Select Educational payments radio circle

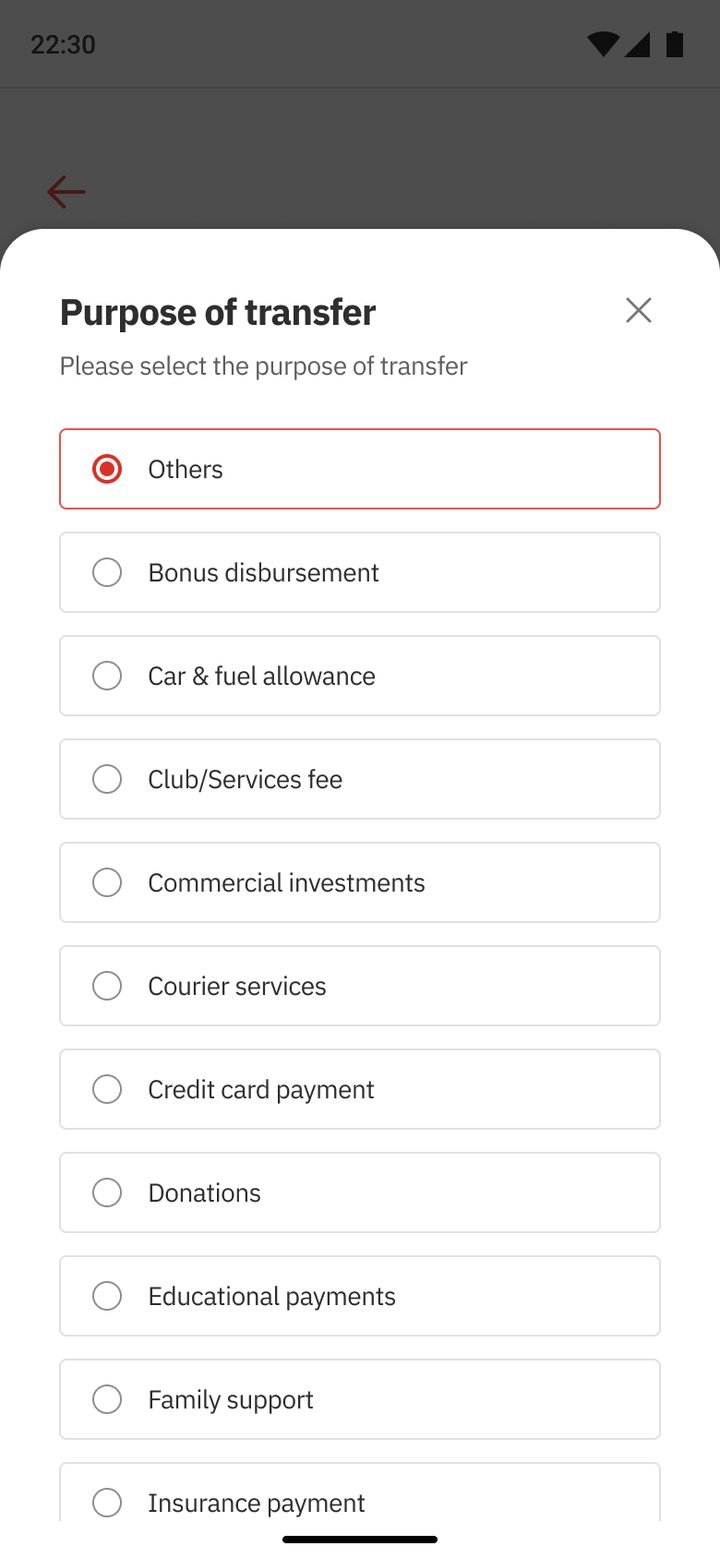[107, 1296]
